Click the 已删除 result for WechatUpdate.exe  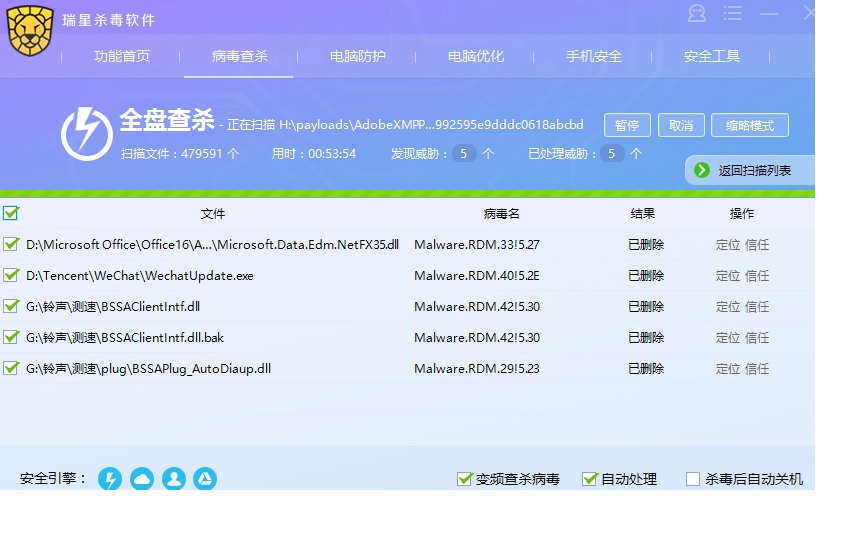tap(646, 276)
